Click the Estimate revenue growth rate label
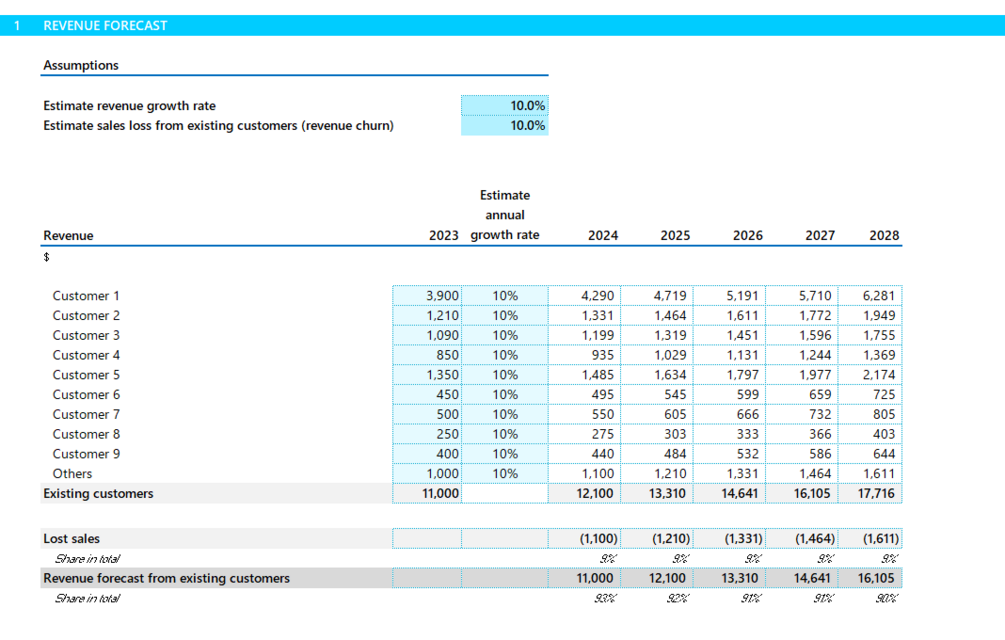 pyautogui.click(x=129, y=106)
